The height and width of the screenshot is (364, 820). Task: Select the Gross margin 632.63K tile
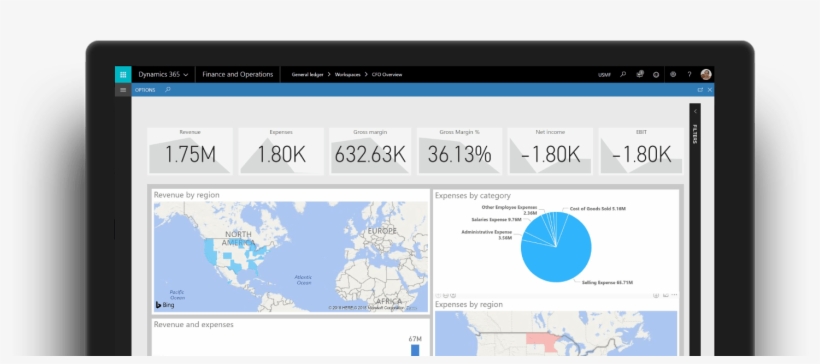click(370, 151)
